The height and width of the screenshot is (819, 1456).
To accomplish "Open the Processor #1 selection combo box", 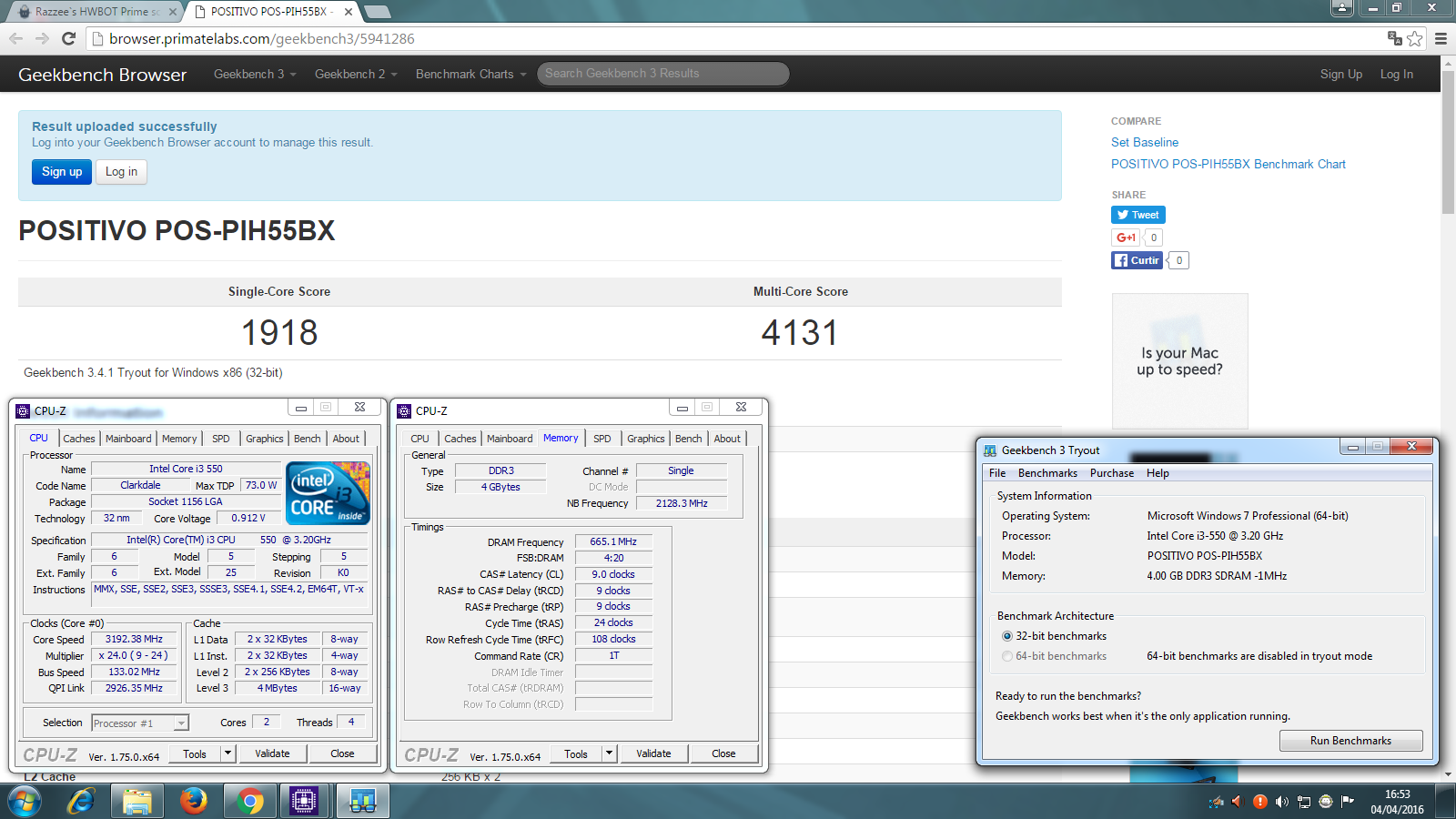I will point(140,723).
